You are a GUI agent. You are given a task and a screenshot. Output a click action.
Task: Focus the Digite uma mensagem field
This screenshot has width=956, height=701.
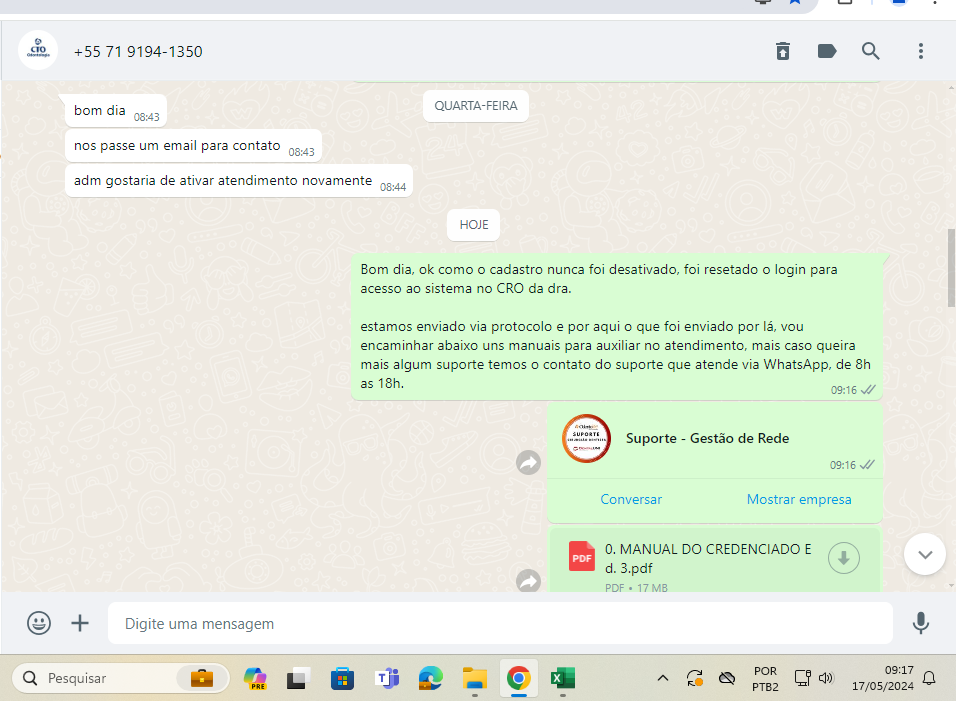(x=500, y=623)
